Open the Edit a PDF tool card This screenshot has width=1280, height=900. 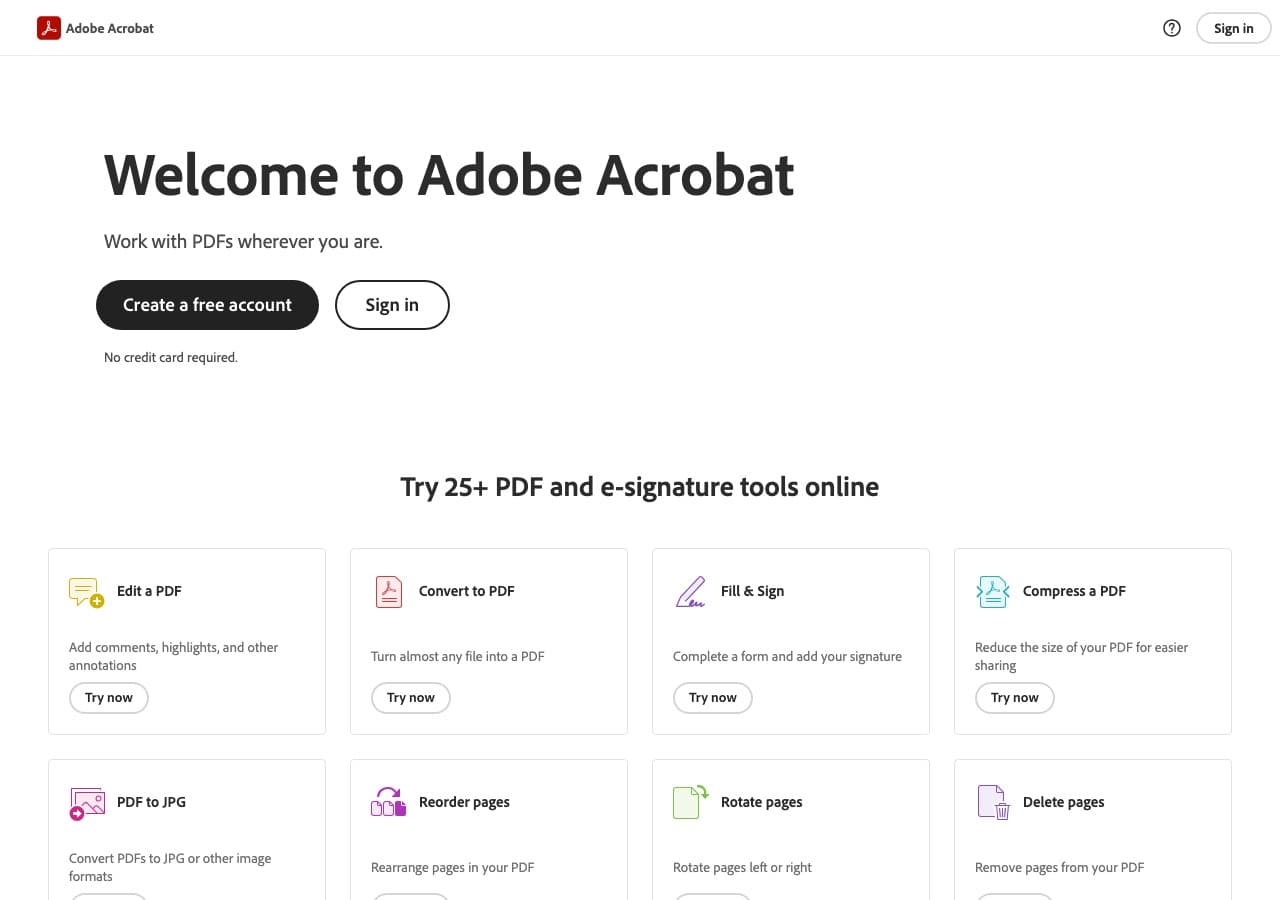click(187, 640)
